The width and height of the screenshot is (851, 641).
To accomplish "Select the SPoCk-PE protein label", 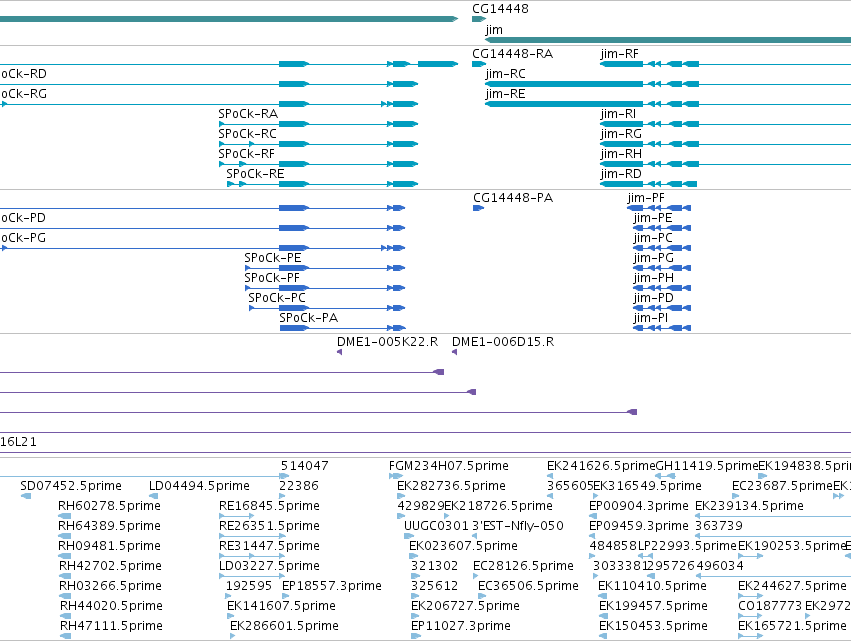I will pos(272,258).
